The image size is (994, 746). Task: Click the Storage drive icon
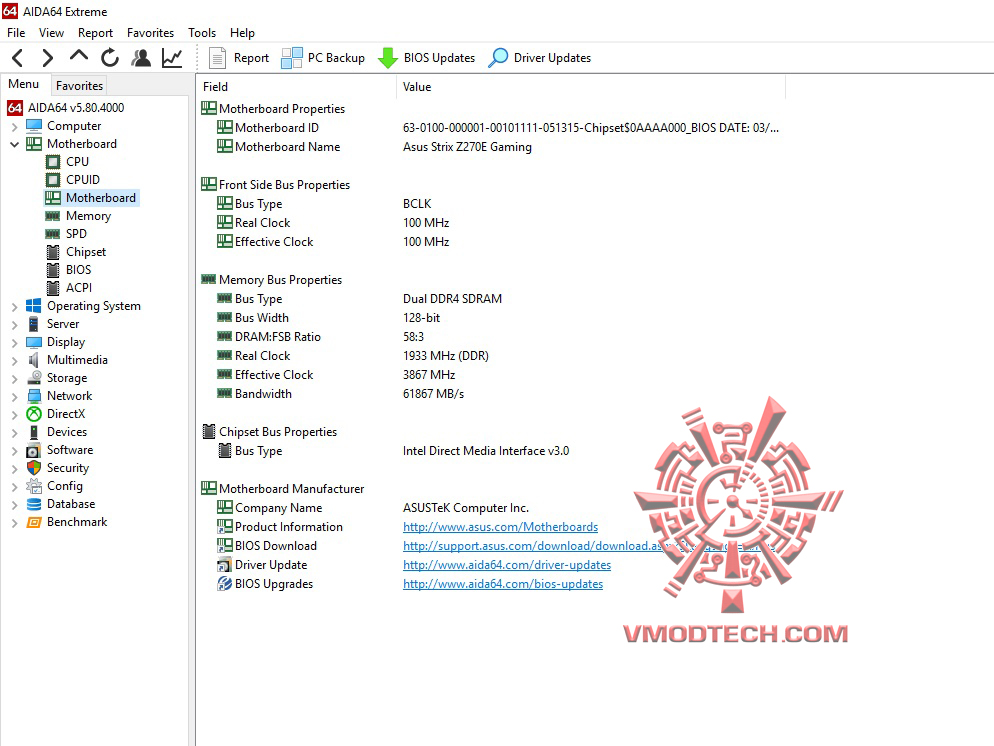point(34,378)
